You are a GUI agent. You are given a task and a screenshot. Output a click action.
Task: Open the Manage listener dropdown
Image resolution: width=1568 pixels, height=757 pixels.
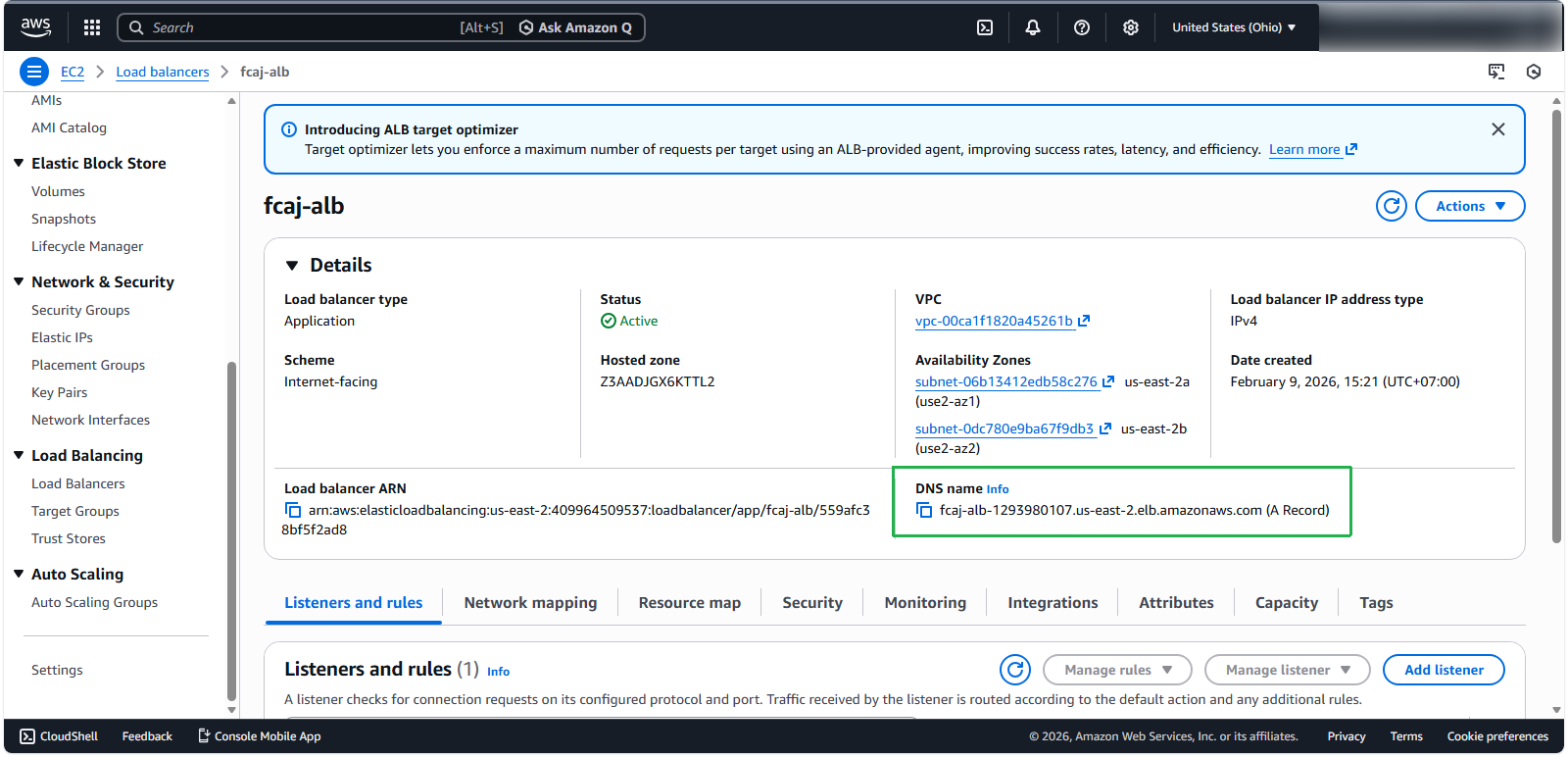pyautogui.click(x=1288, y=670)
